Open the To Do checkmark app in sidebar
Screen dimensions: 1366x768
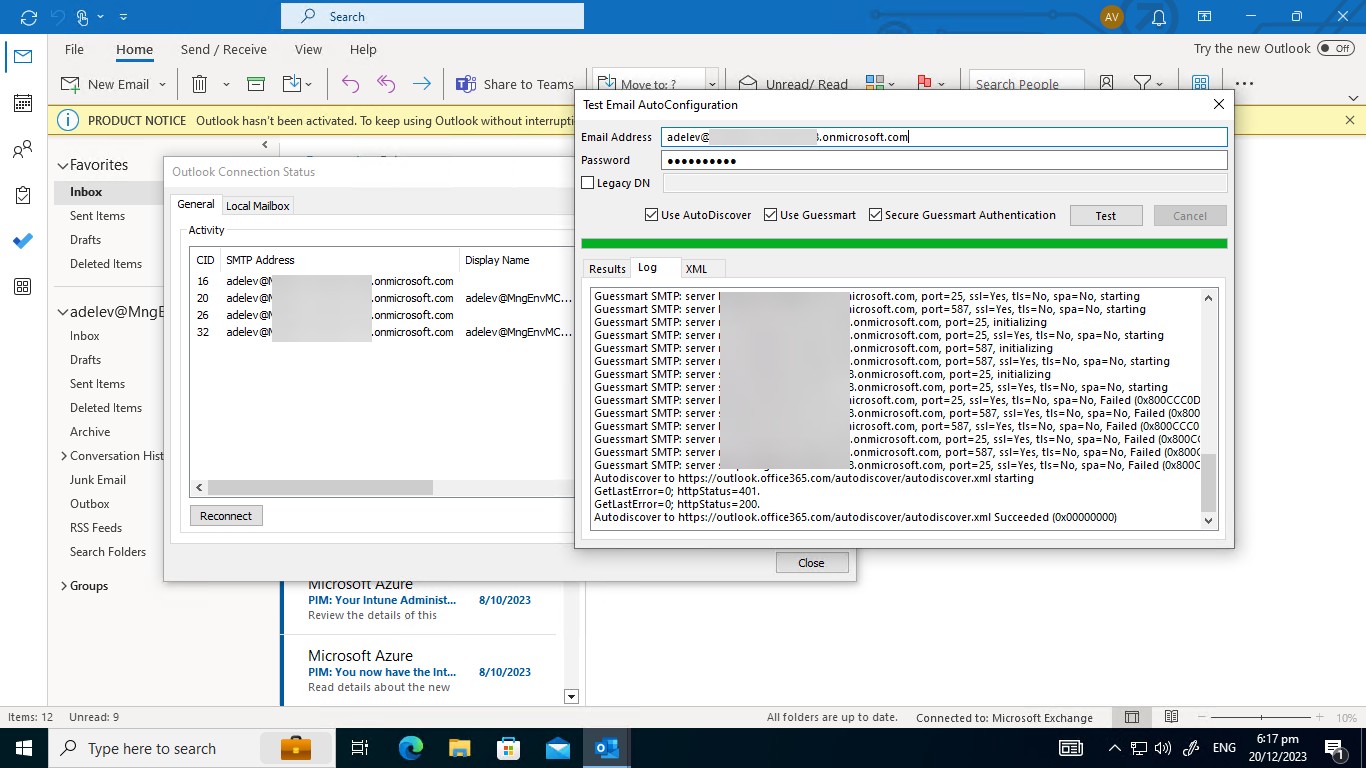coord(23,242)
